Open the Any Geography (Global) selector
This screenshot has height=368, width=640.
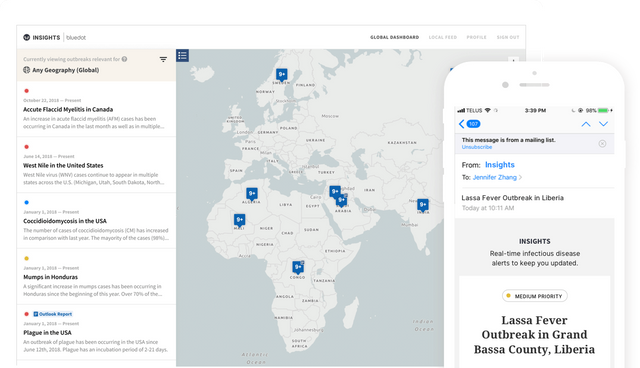click(65, 70)
